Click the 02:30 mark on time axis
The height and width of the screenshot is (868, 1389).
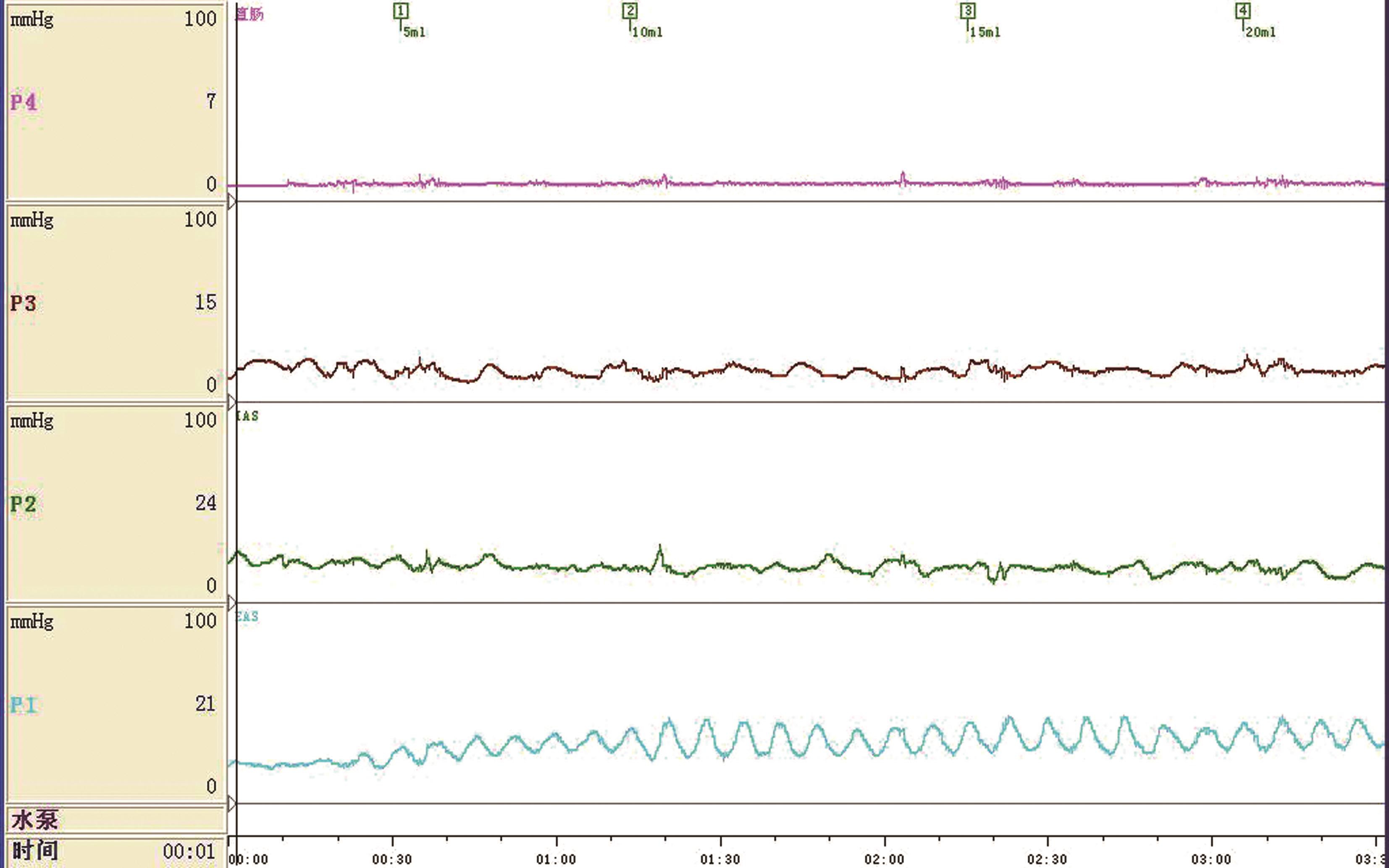pos(1048,859)
